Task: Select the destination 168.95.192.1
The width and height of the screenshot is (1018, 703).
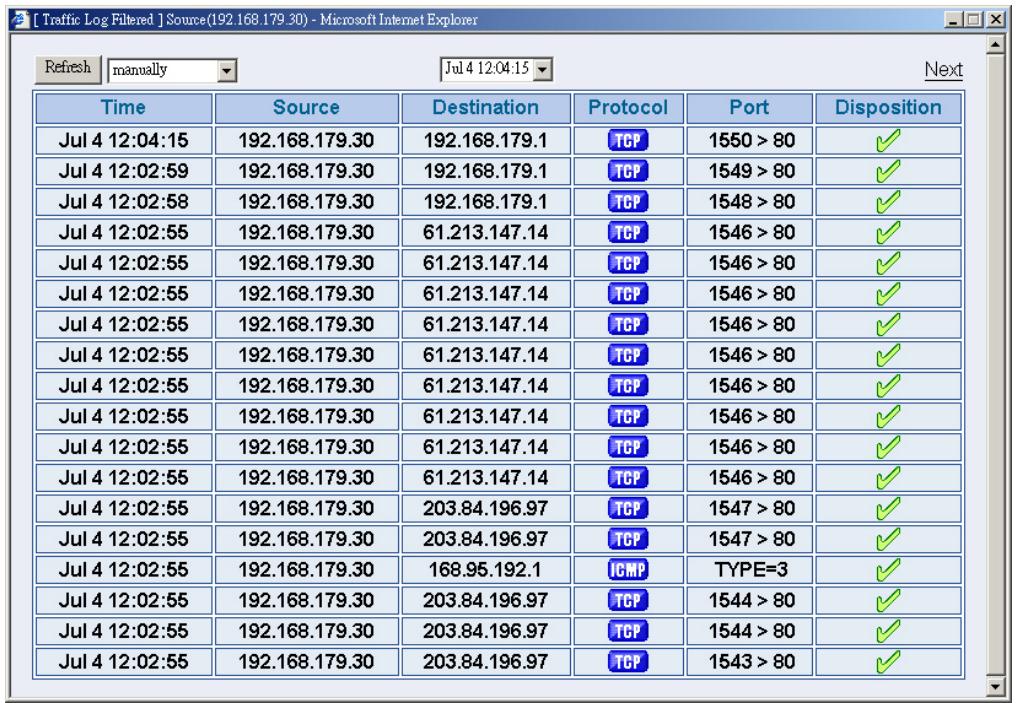Action: click(x=486, y=570)
